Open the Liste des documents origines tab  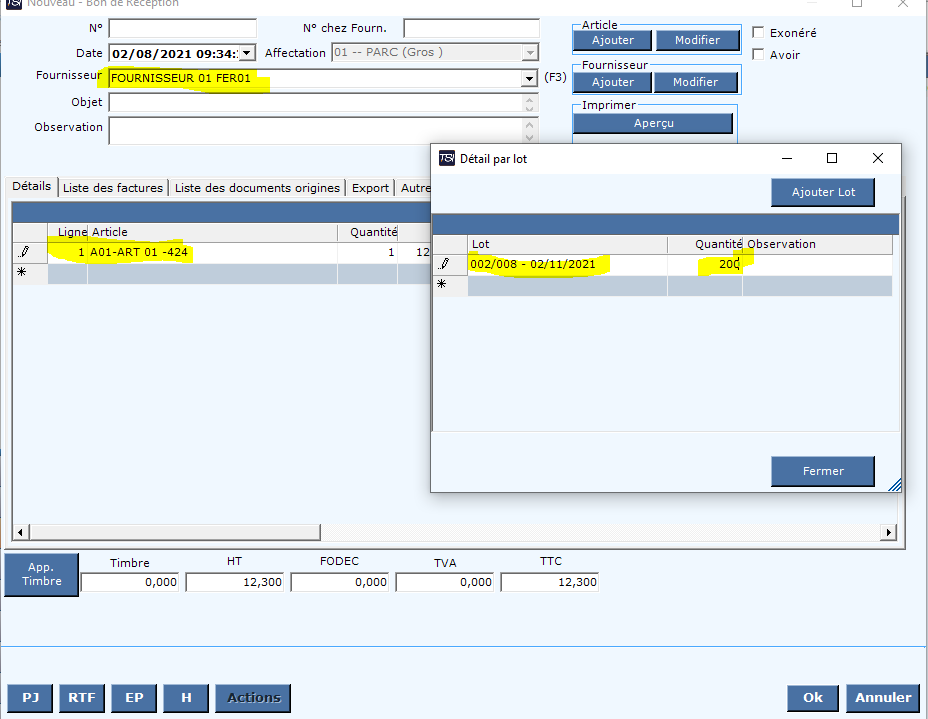(257, 188)
